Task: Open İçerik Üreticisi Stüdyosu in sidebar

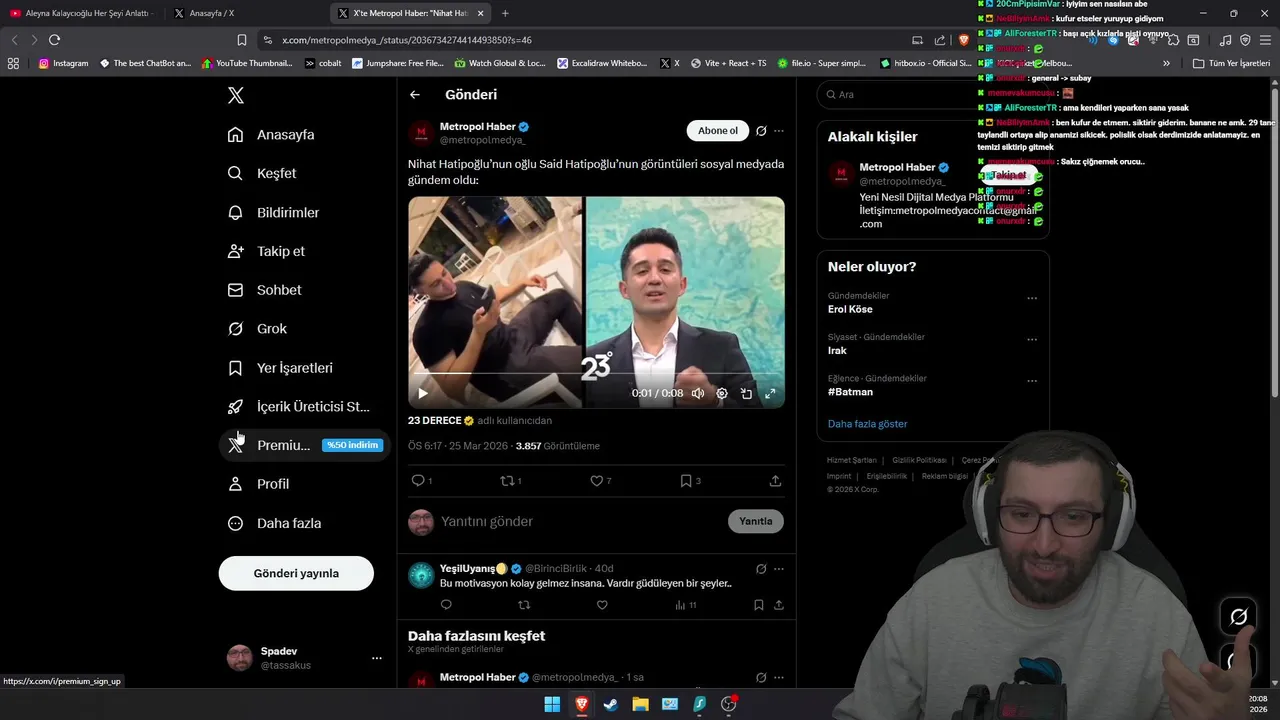Action: (298, 406)
